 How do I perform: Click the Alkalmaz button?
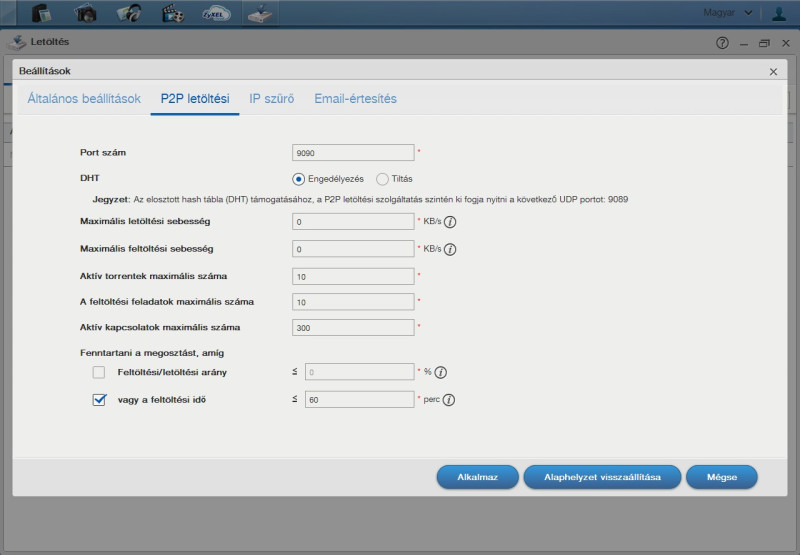point(478,477)
